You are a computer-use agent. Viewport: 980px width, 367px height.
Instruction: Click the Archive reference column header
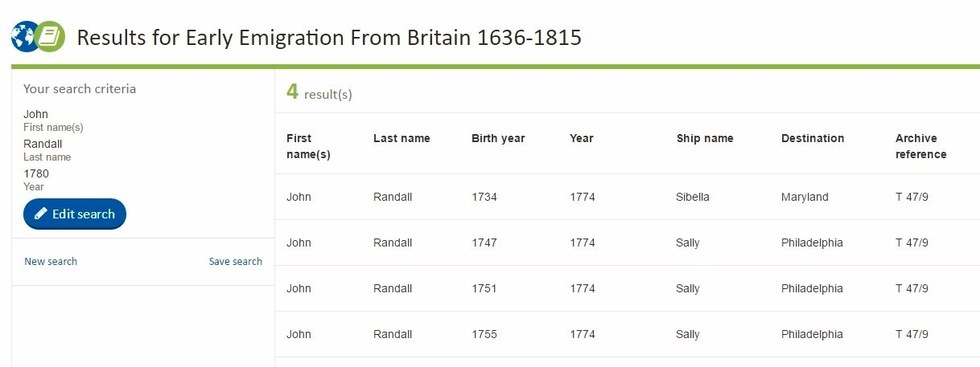click(x=921, y=146)
